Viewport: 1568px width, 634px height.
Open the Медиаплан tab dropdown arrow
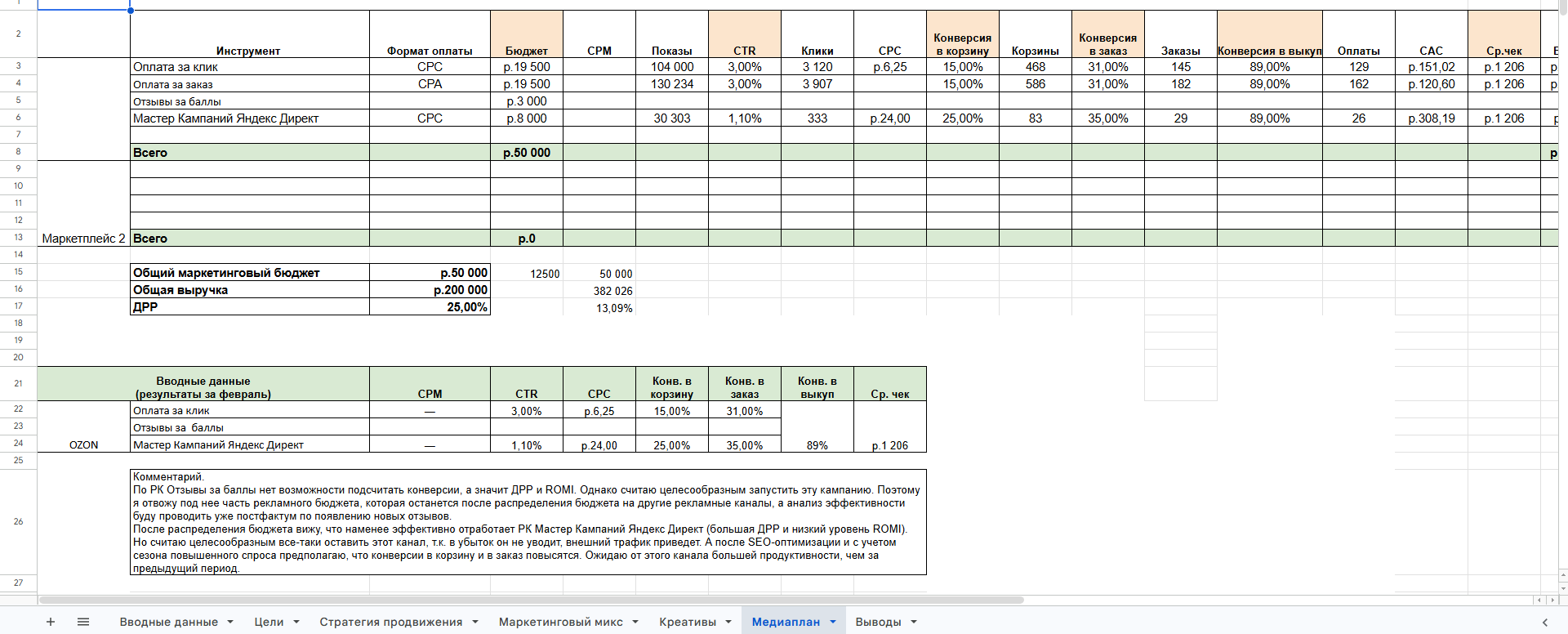coord(833,622)
